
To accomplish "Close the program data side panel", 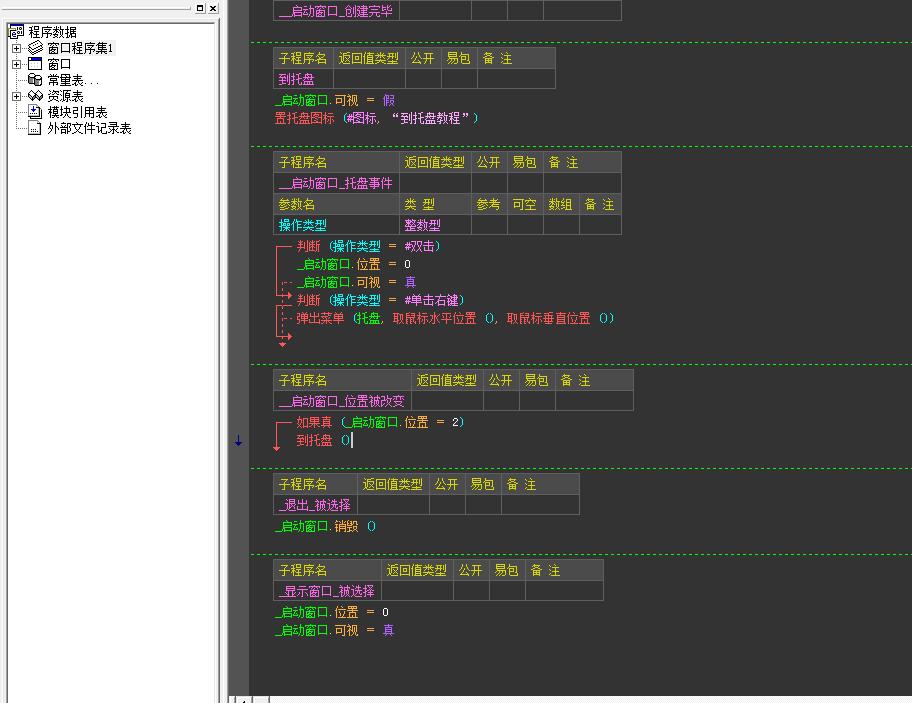I will point(213,8).
